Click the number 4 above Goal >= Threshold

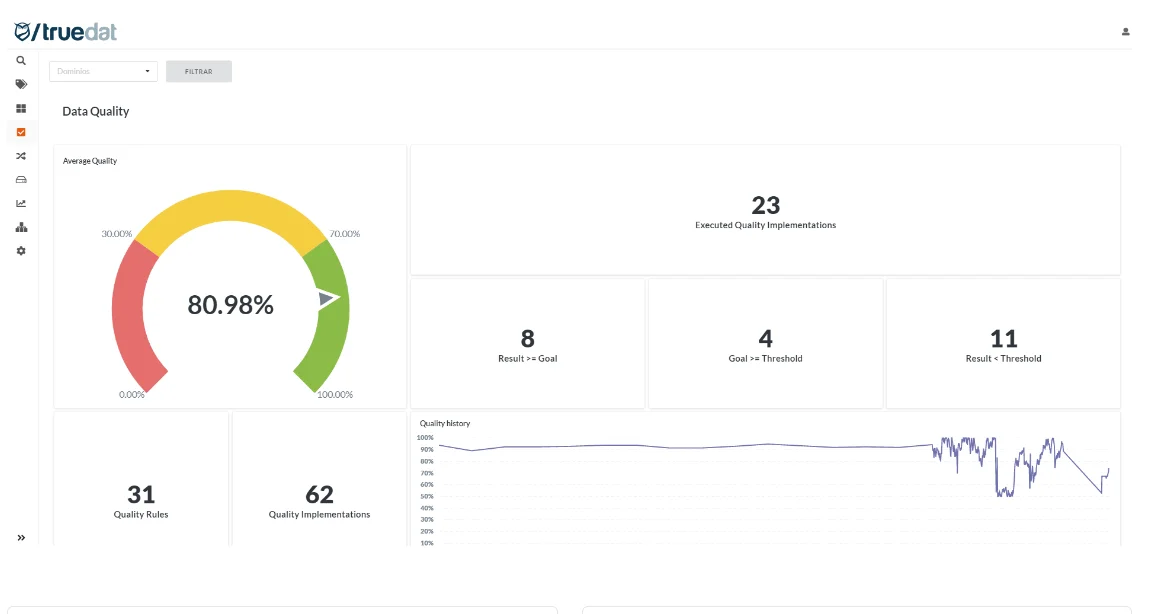[x=765, y=338]
